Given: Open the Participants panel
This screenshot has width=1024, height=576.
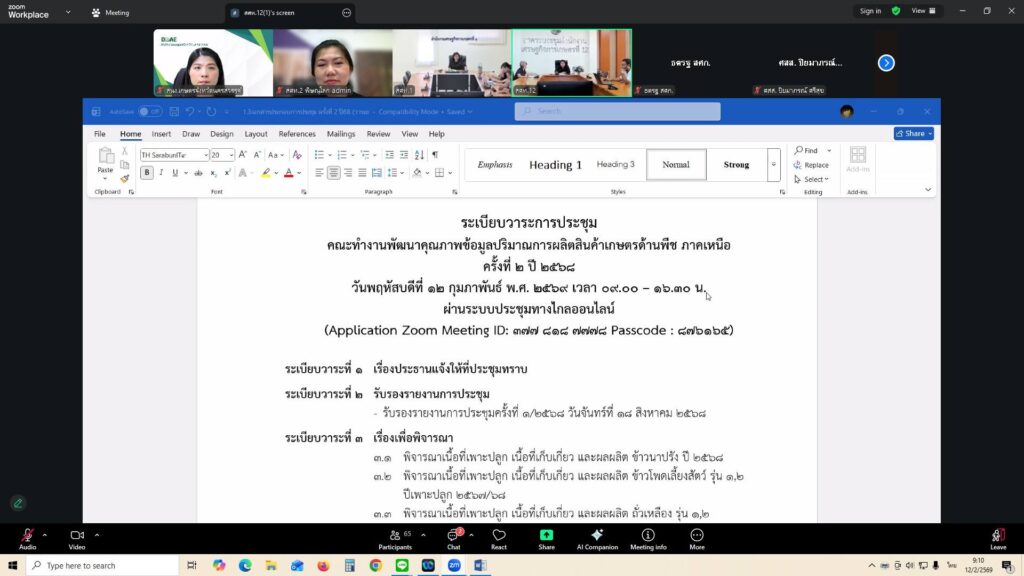Looking at the screenshot, I should (x=395, y=537).
